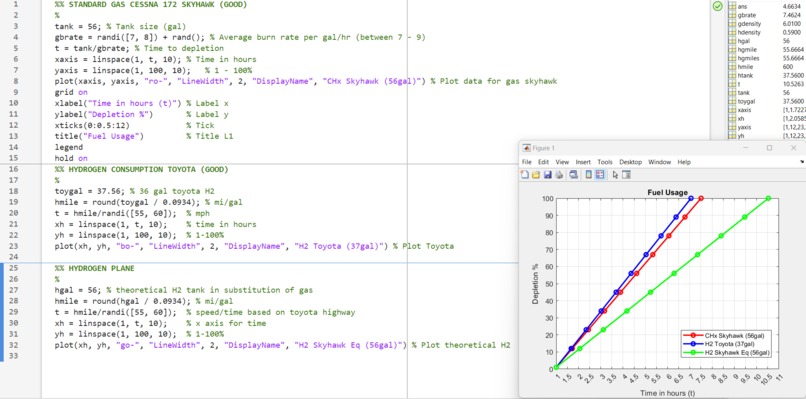
Task: Click the variable icon next to hgal
Action: [x=732, y=41]
